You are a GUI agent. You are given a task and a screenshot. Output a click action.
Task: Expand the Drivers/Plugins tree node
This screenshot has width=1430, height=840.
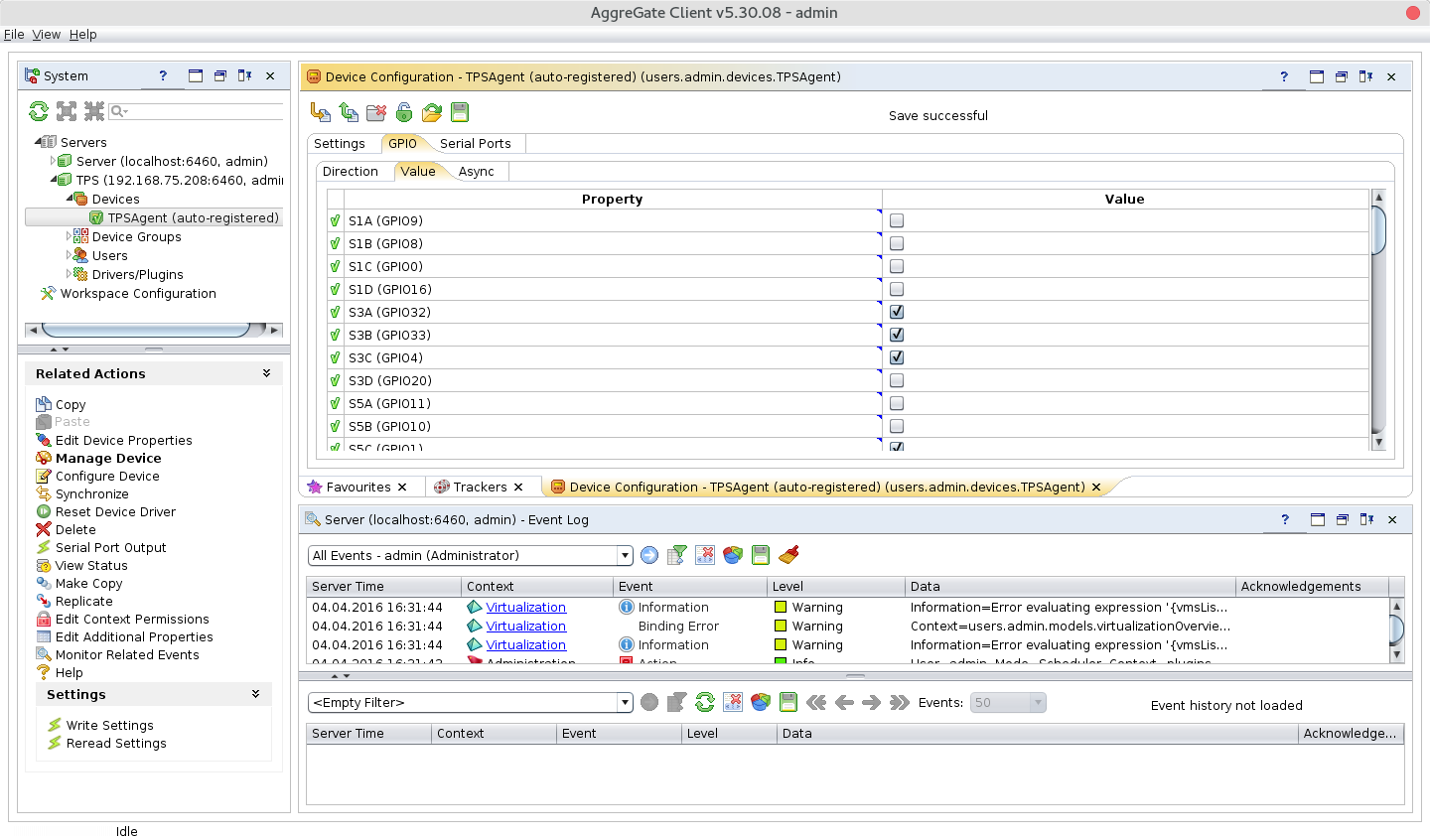pyautogui.click(x=69, y=274)
